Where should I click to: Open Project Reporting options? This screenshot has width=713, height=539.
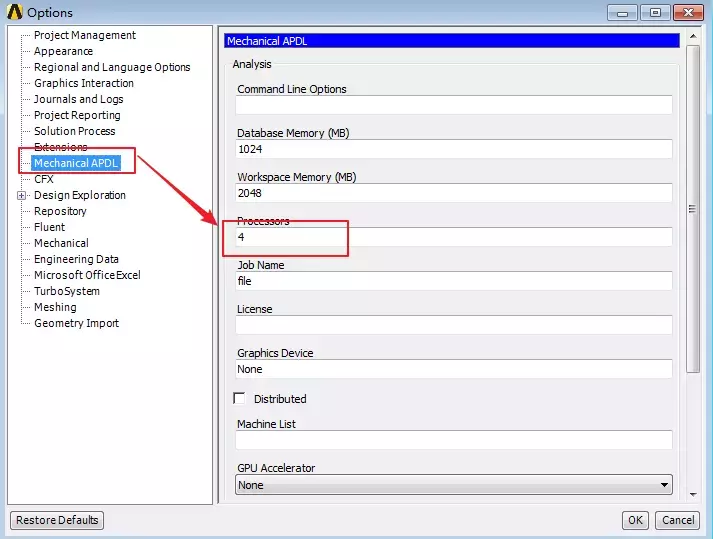[x=77, y=115]
